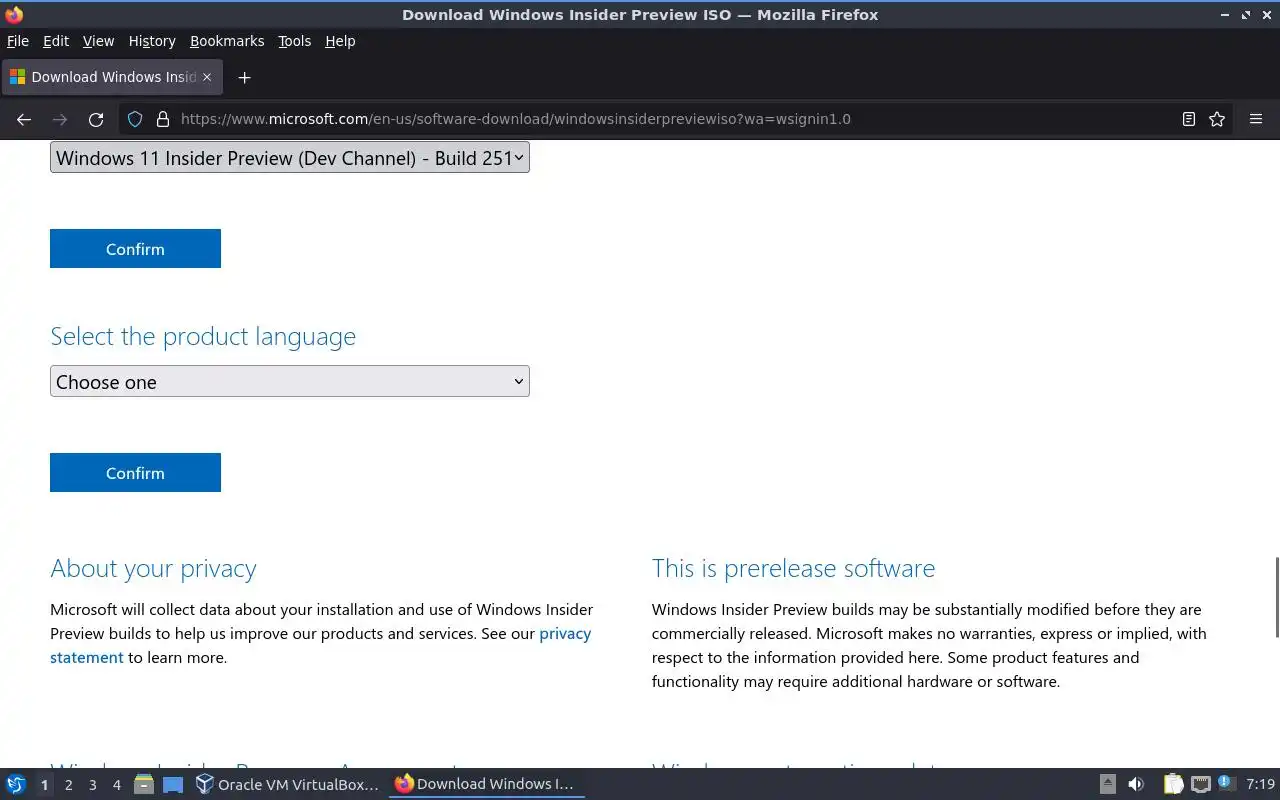Screen dimensions: 1280x800
Task: Open the product language Choose one dropdown
Action: pos(290,381)
